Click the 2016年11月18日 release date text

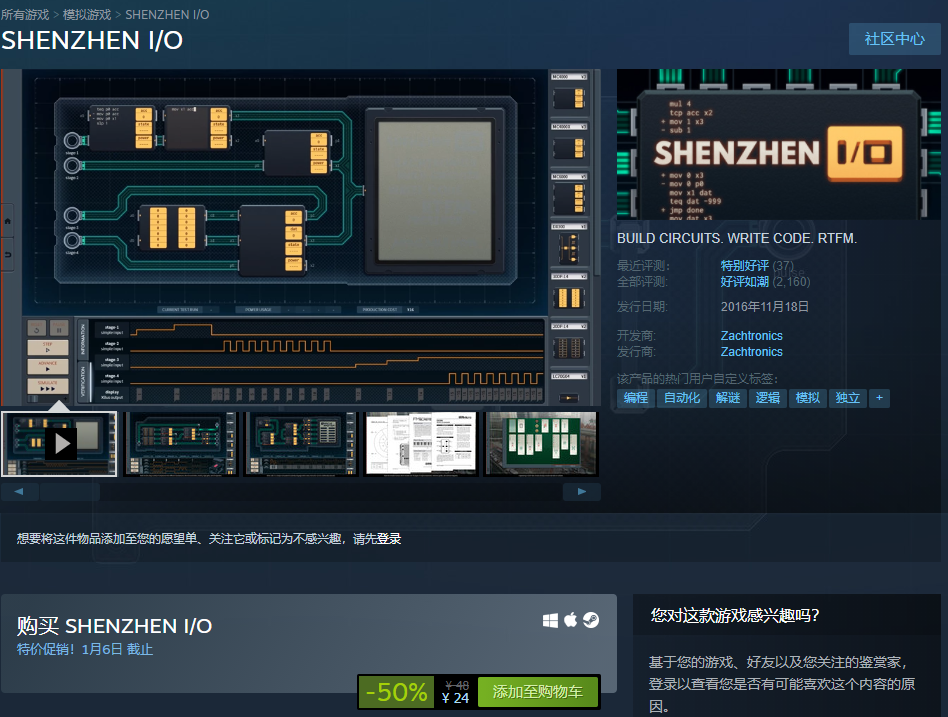click(764, 307)
